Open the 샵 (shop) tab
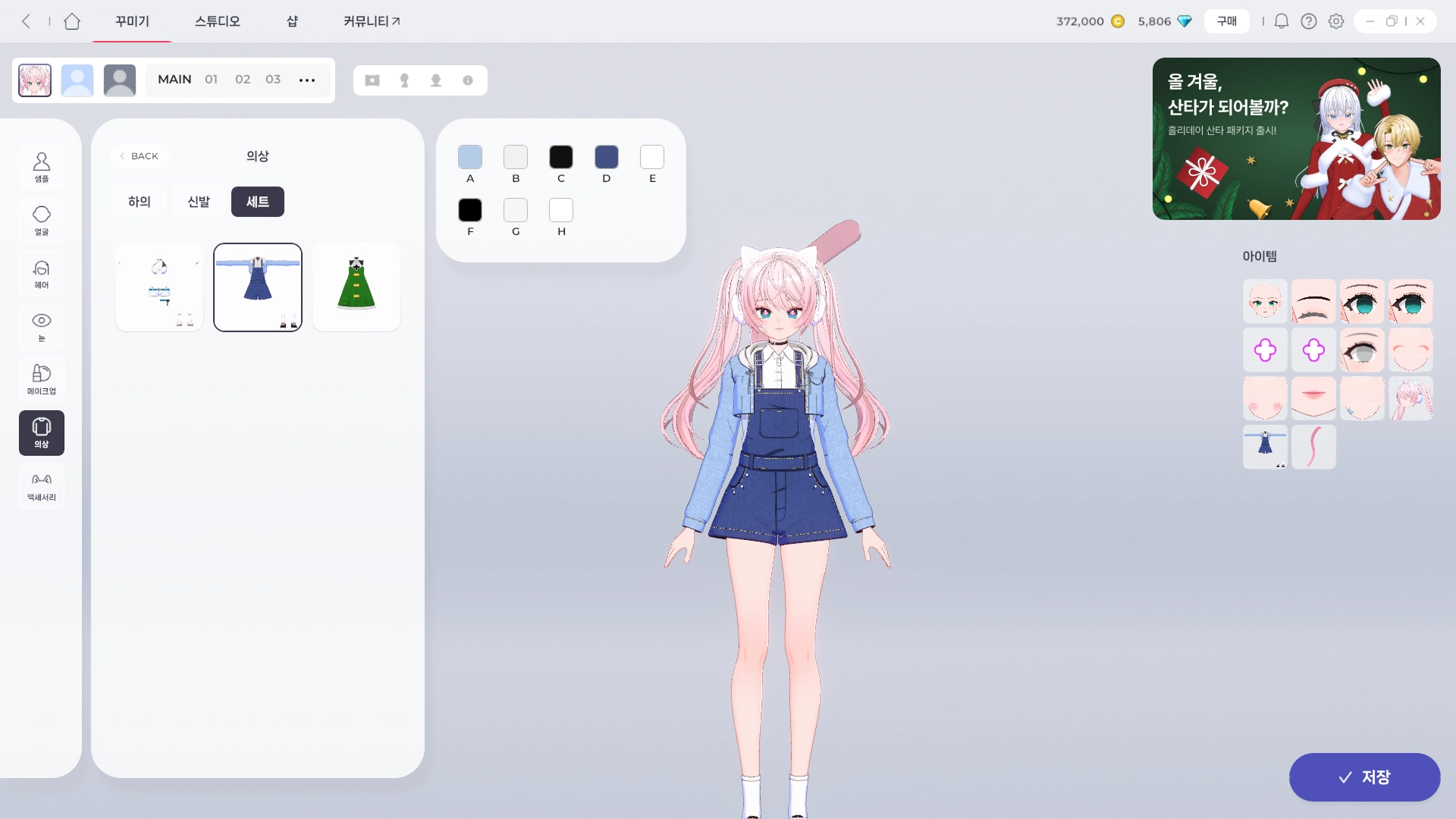Screen dimensions: 1456x819 [x=292, y=21]
